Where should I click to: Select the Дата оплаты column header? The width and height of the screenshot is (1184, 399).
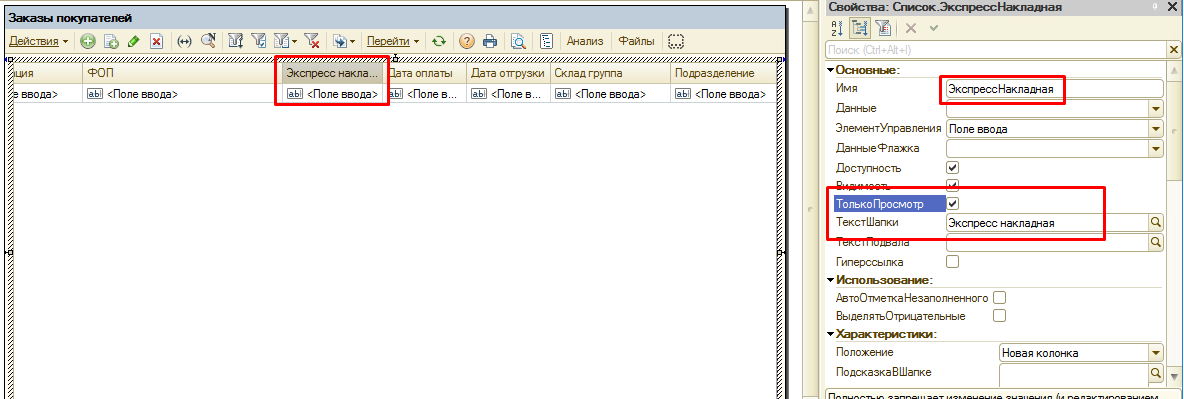tap(425, 73)
